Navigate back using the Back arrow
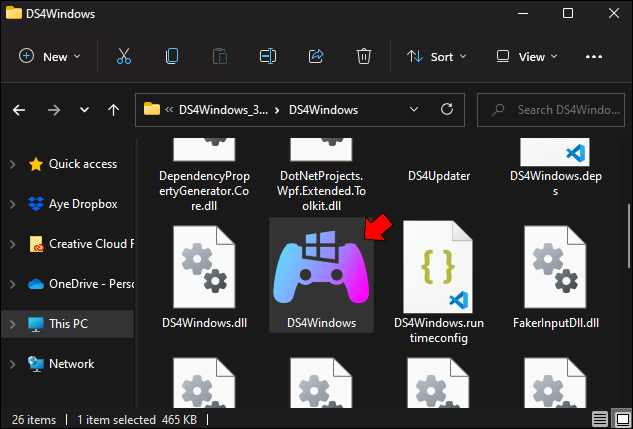Screen dimensions: 633x429 pos(19,110)
